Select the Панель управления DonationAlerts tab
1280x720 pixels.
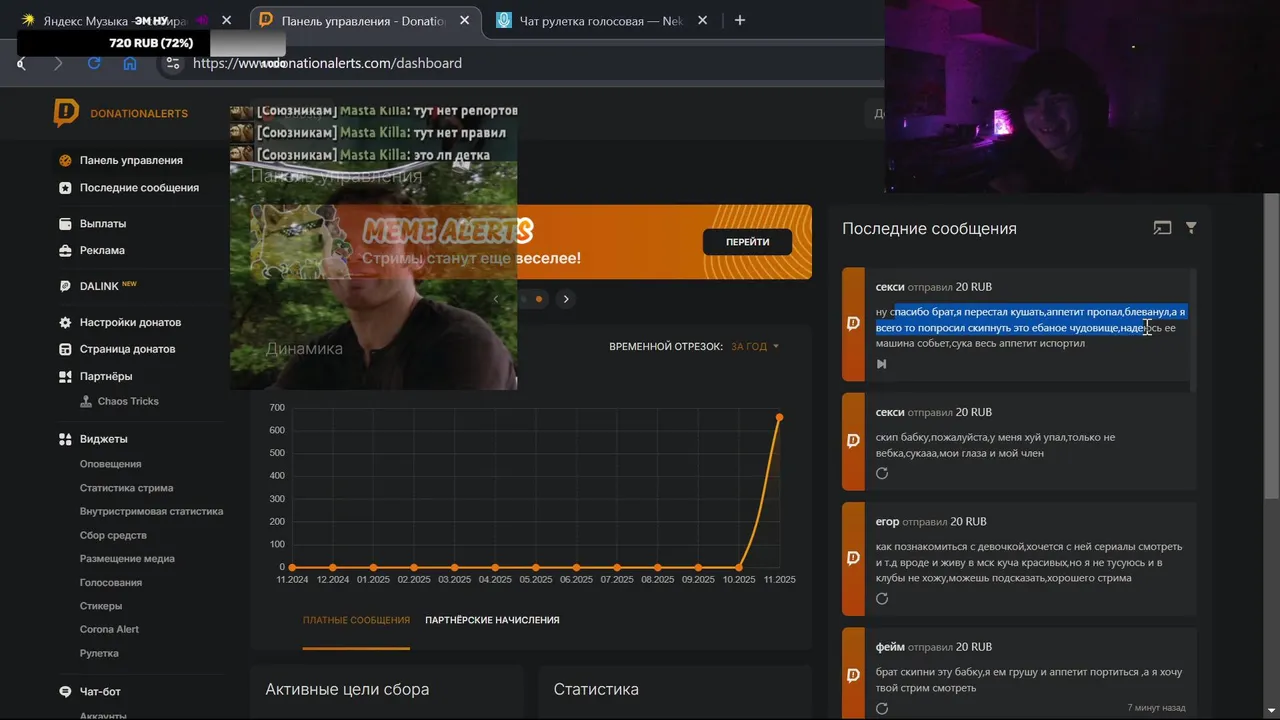(364, 20)
